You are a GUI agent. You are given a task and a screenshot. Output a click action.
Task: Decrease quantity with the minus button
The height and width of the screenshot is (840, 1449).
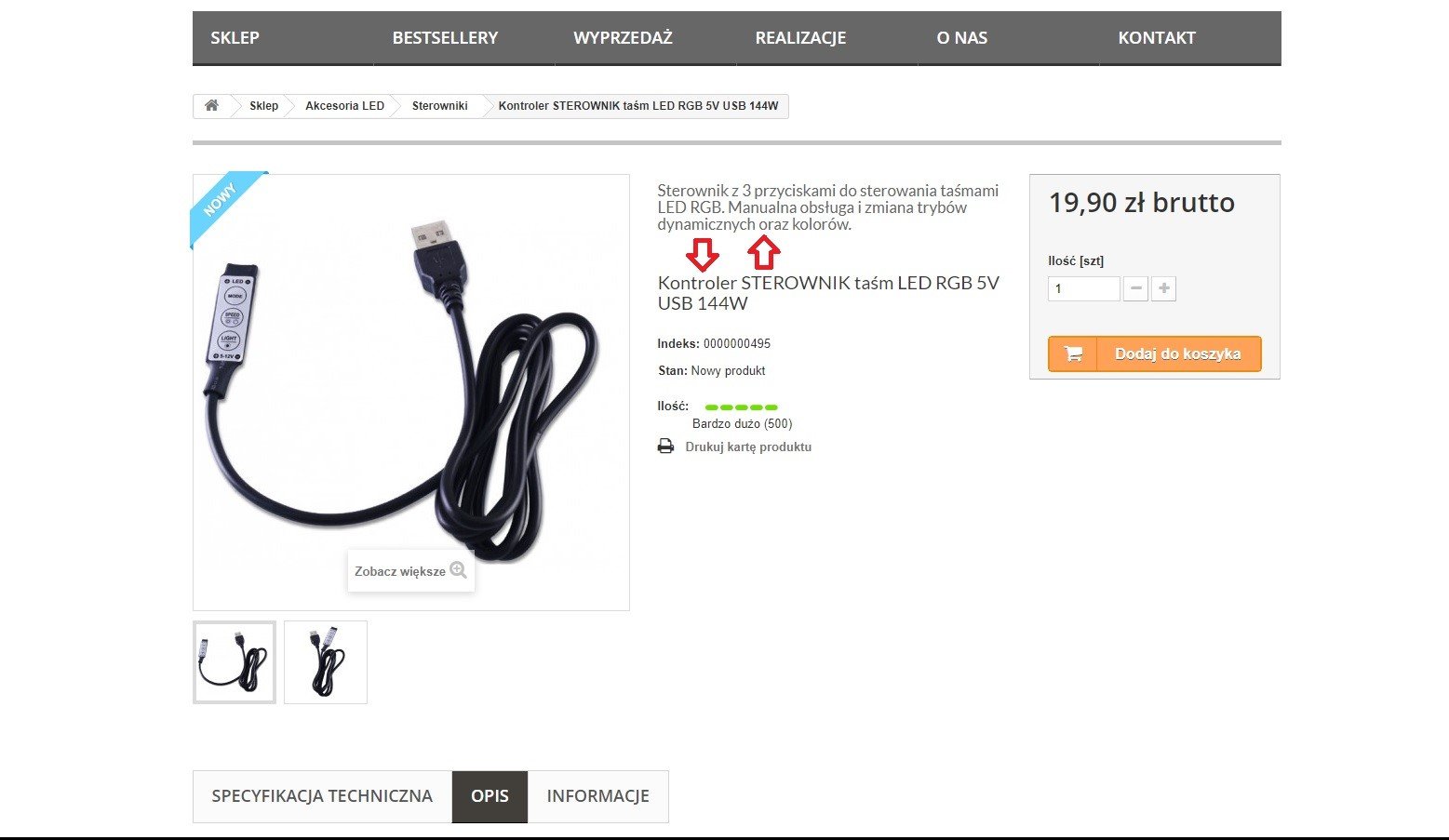[x=1135, y=288]
